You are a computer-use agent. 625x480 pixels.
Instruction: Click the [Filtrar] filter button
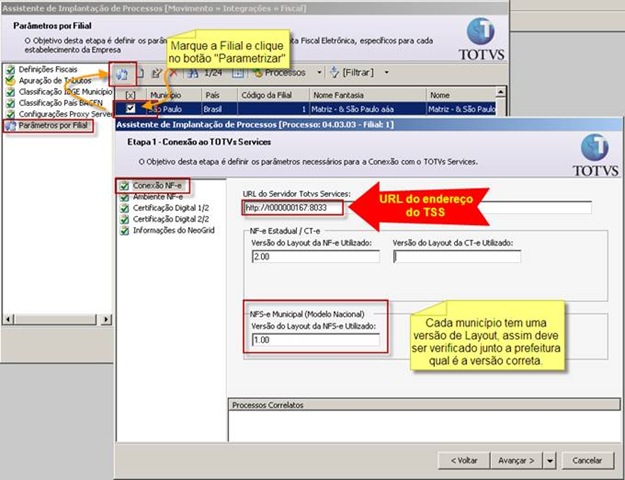tap(352, 73)
